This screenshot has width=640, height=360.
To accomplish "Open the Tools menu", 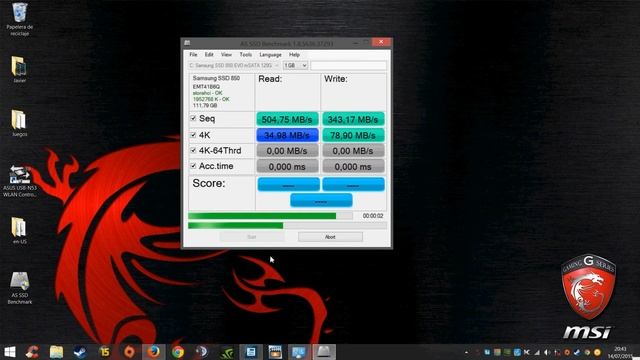I will click(246, 54).
